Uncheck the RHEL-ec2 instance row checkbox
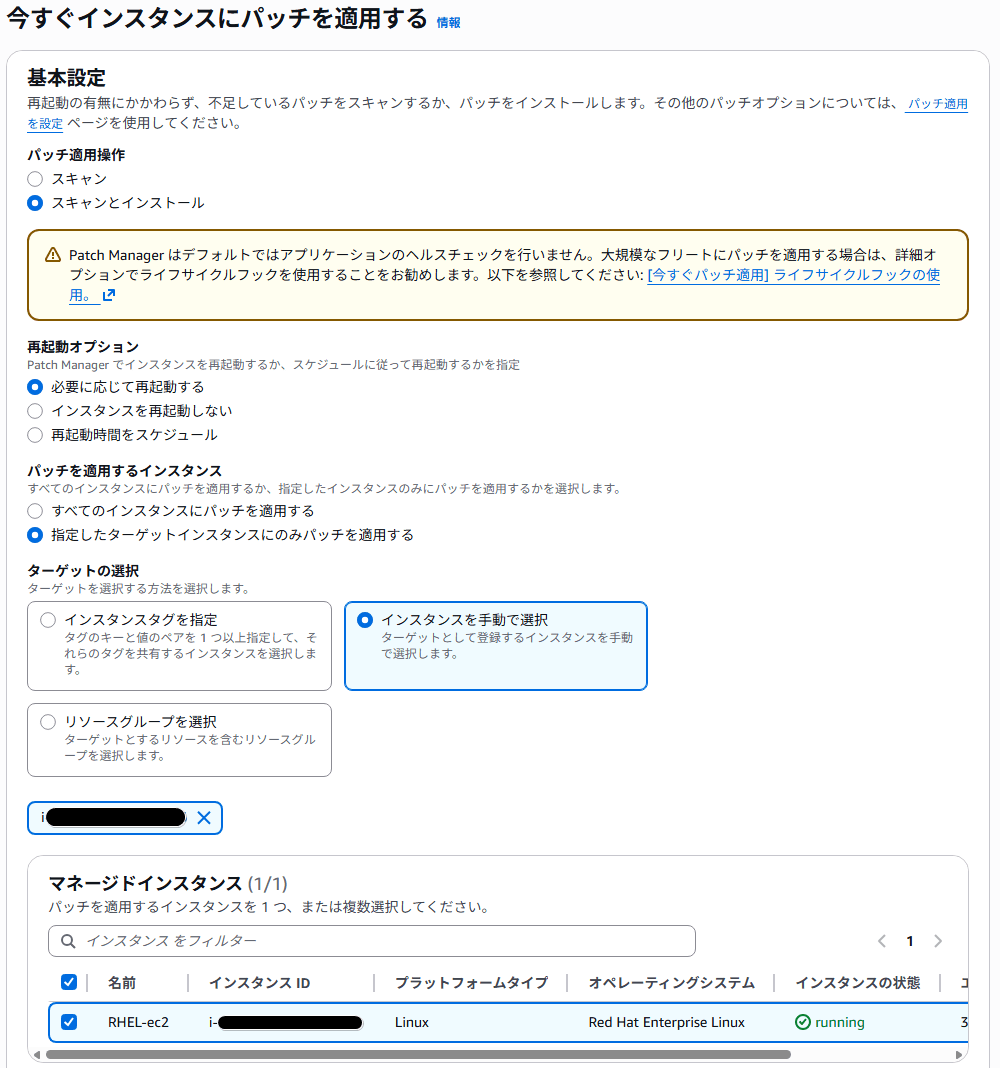 pyautogui.click(x=69, y=1022)
